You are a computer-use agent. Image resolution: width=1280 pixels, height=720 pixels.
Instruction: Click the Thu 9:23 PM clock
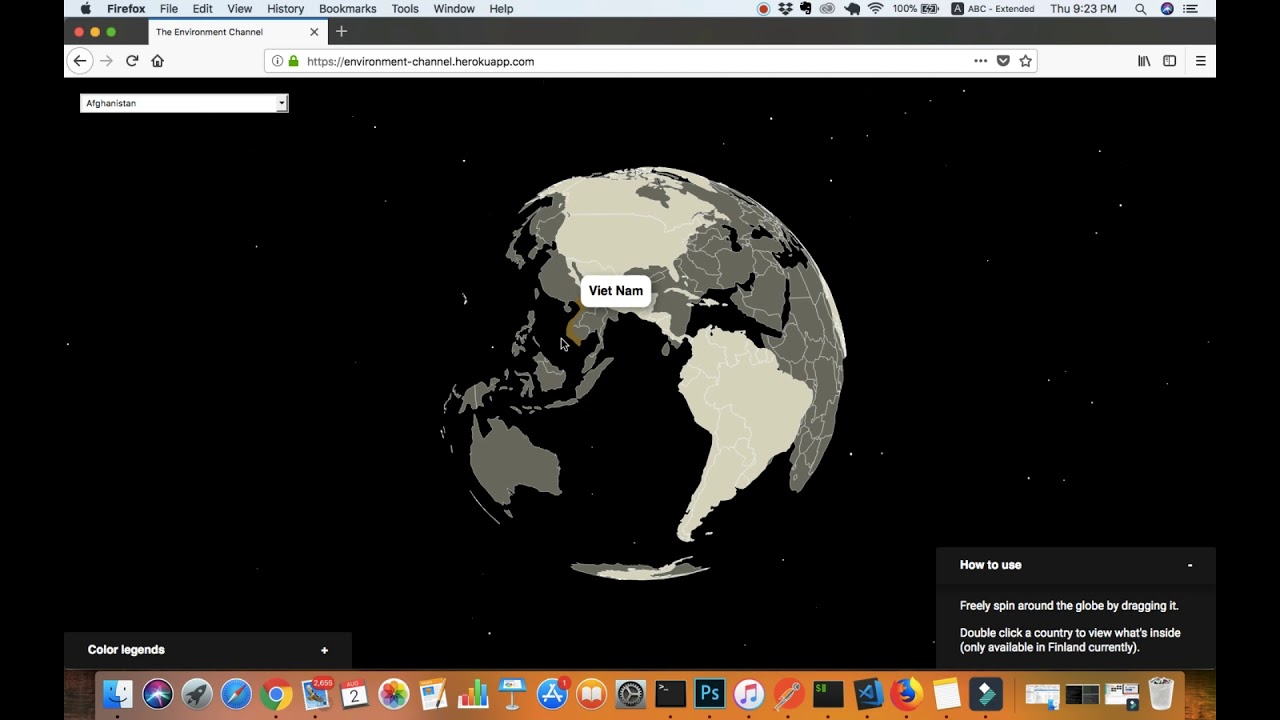click(x=1083, y=9)
